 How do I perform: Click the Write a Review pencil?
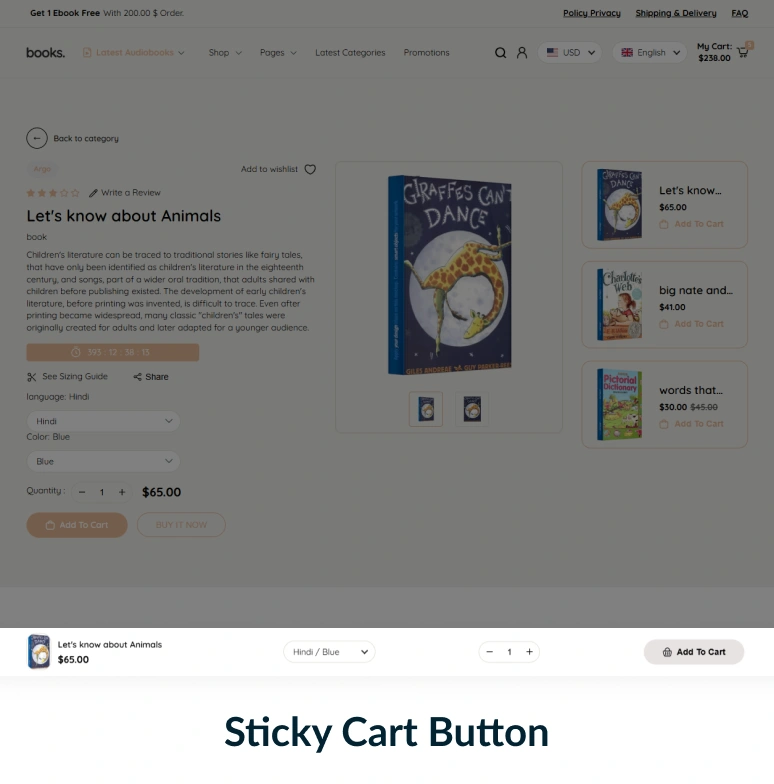pyautogui.click(x=93, y=193)
